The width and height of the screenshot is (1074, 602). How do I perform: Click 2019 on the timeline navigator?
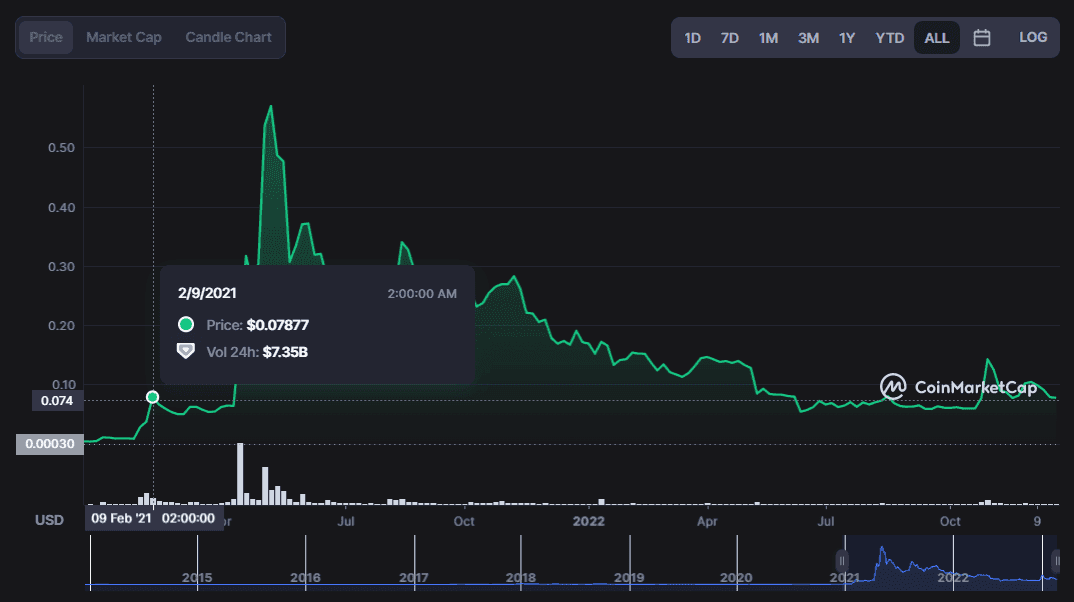pyautogui.click(x=629, y=578)
